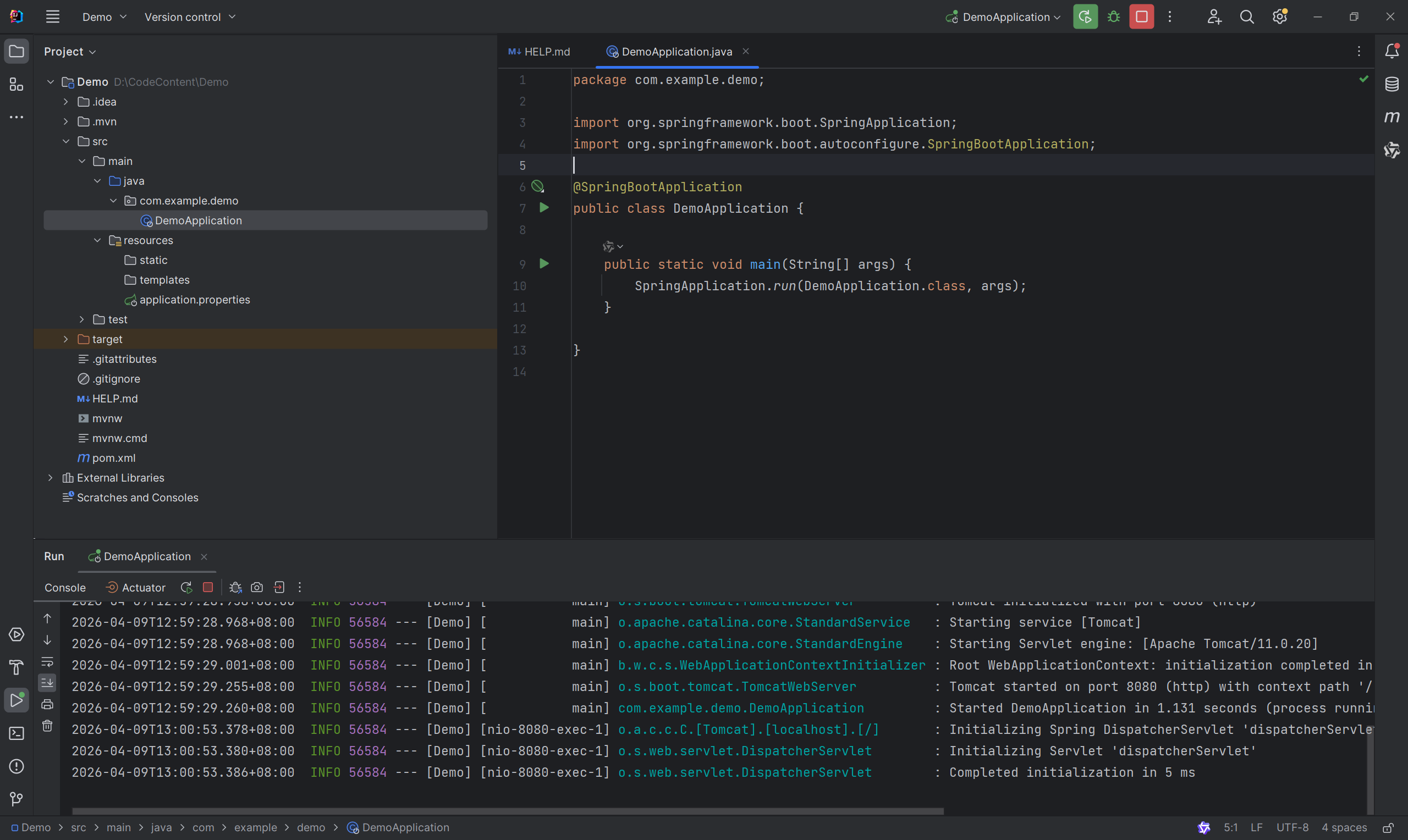
Task: Open the Terminal tool window
Action: [x=16, y=733]
